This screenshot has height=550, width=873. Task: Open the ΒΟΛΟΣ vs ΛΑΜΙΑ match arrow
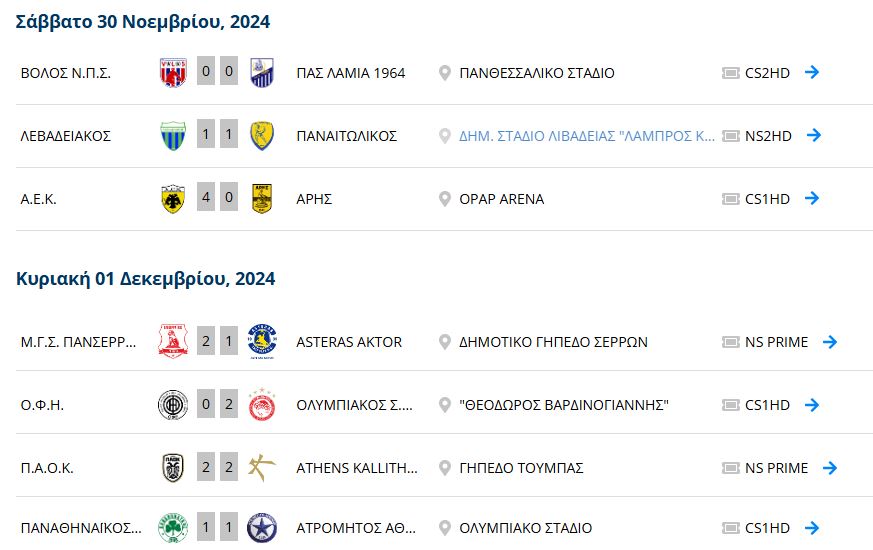tap(812, 72)
